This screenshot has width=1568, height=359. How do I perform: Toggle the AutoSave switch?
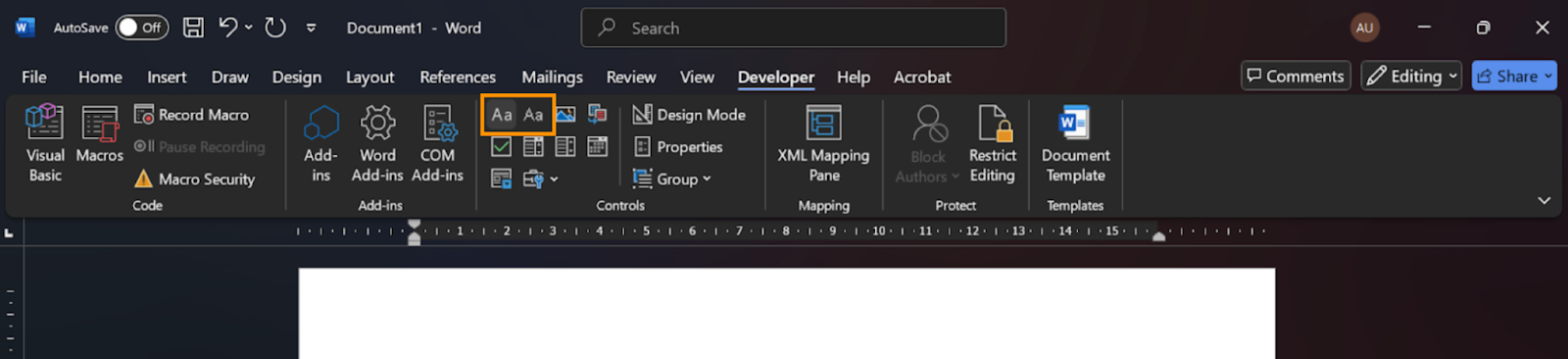pyautogui.click(x=141, y=27)
